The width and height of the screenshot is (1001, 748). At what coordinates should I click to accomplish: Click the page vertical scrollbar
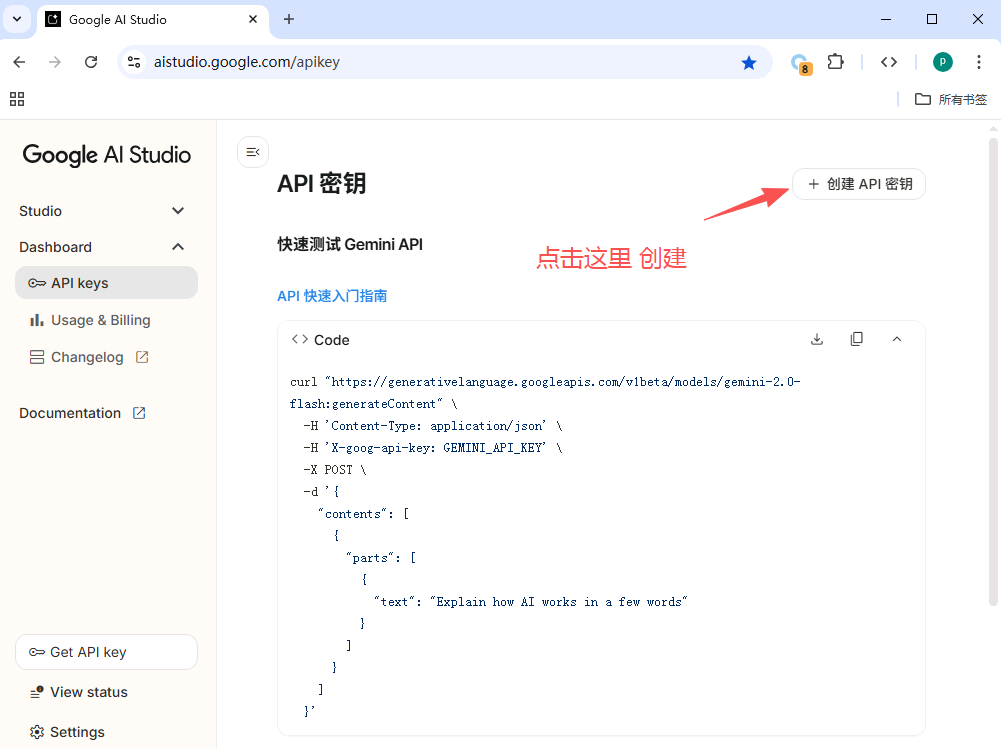[993, 370]
